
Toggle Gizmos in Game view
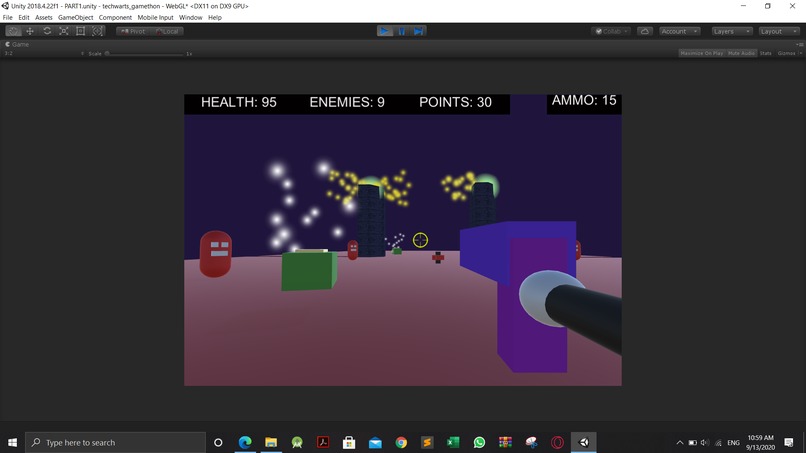pyautogui.click(x=786, y=53)
